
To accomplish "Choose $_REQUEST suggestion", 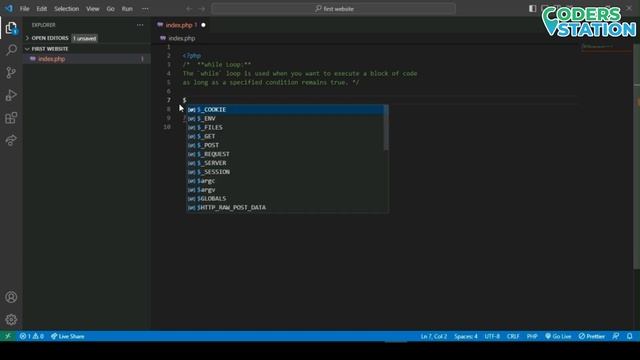I will tap(285, 154).
